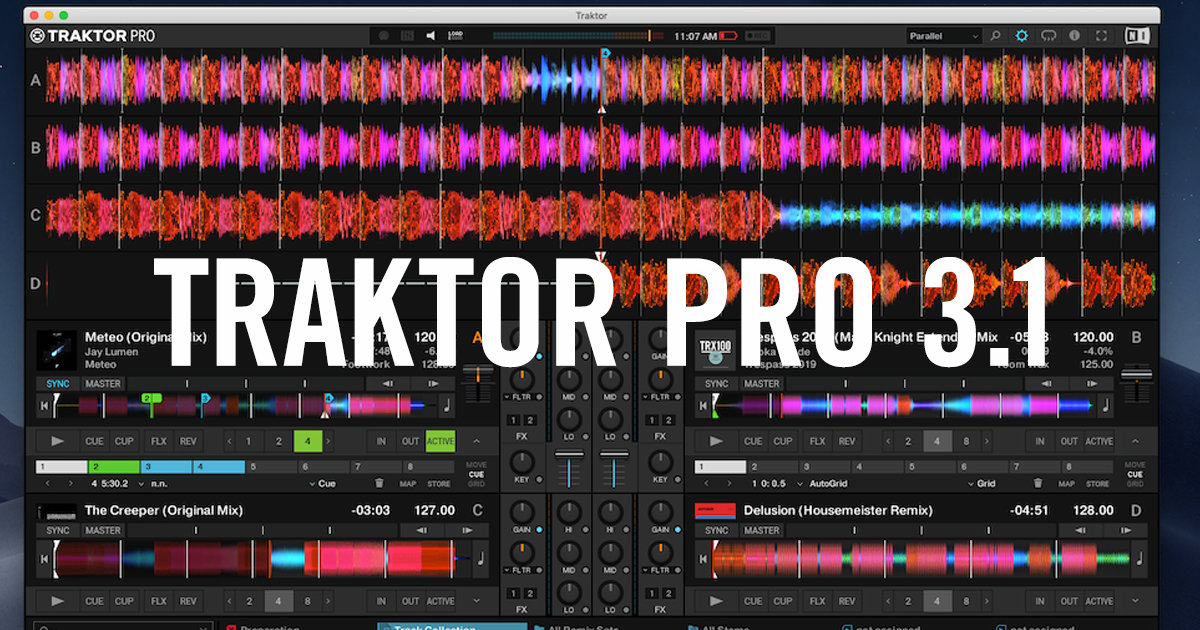
Task: Collapse Deck A advanced panel chevron
Action: point(476,441)
